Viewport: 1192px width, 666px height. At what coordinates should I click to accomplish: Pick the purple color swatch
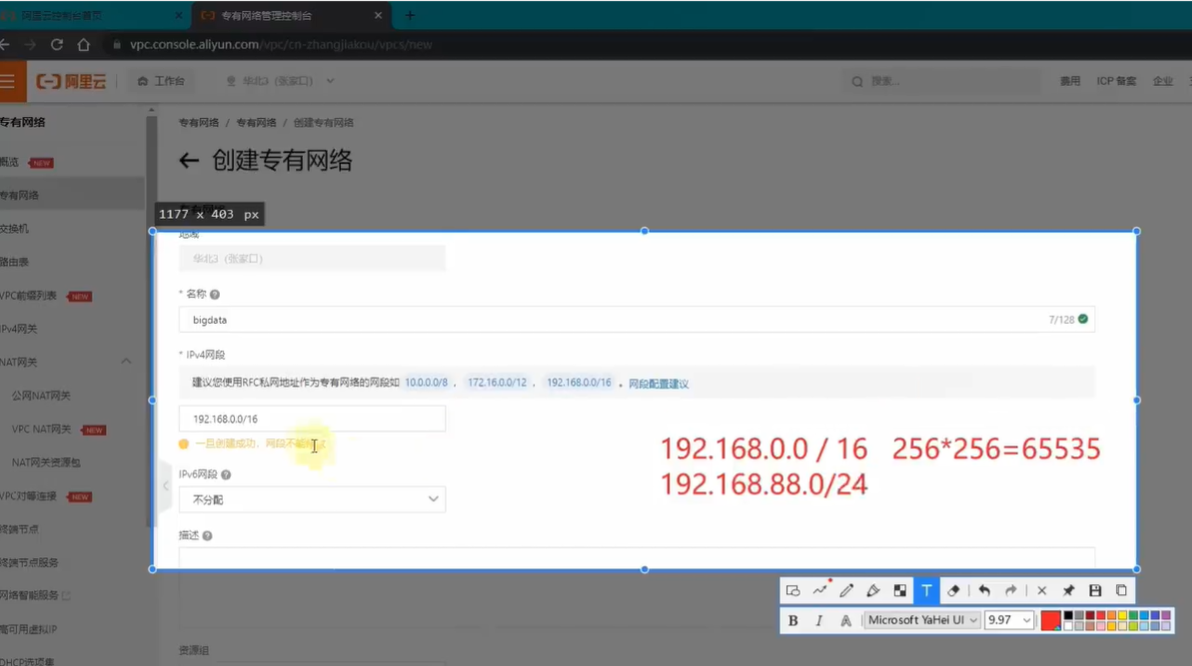1166,616
